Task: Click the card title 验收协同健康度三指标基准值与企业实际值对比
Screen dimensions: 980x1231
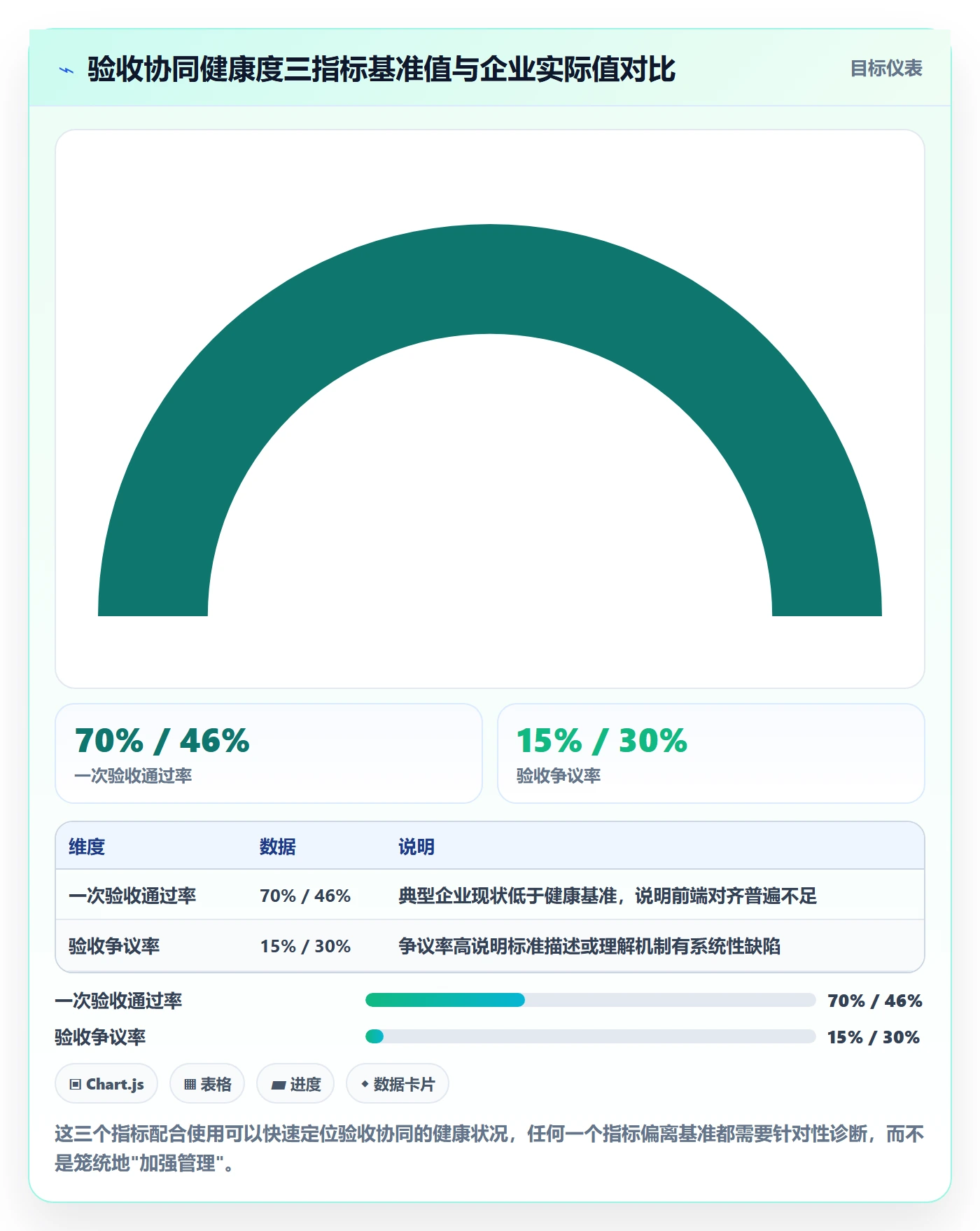Action: [x=381, y=69]
